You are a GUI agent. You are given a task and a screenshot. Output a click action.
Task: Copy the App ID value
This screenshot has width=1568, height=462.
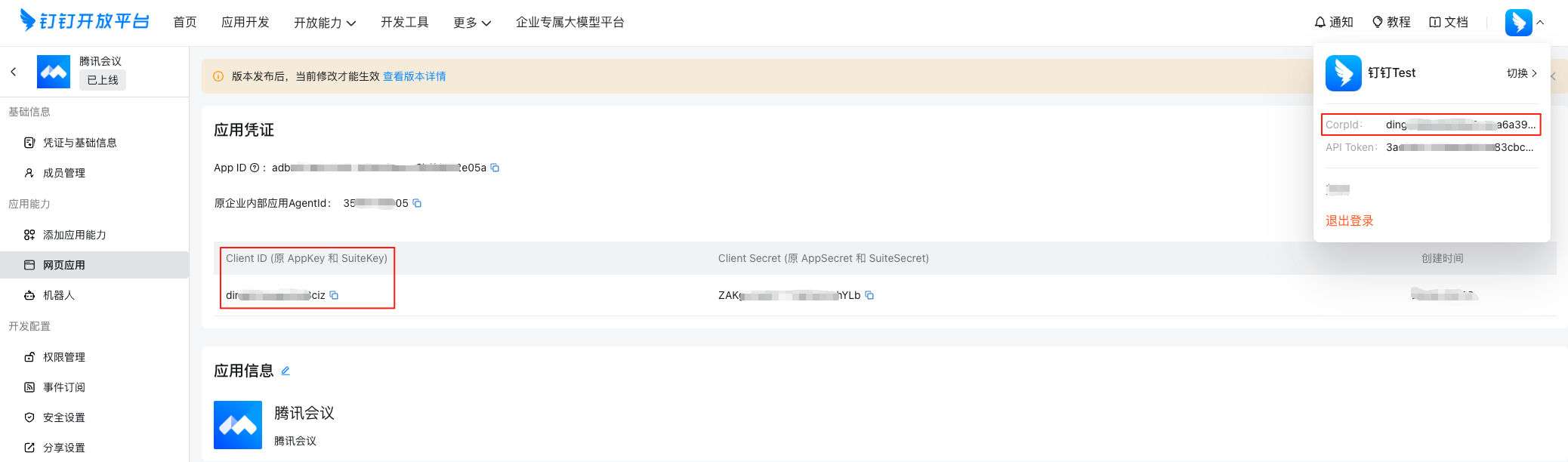click(495, 168)
